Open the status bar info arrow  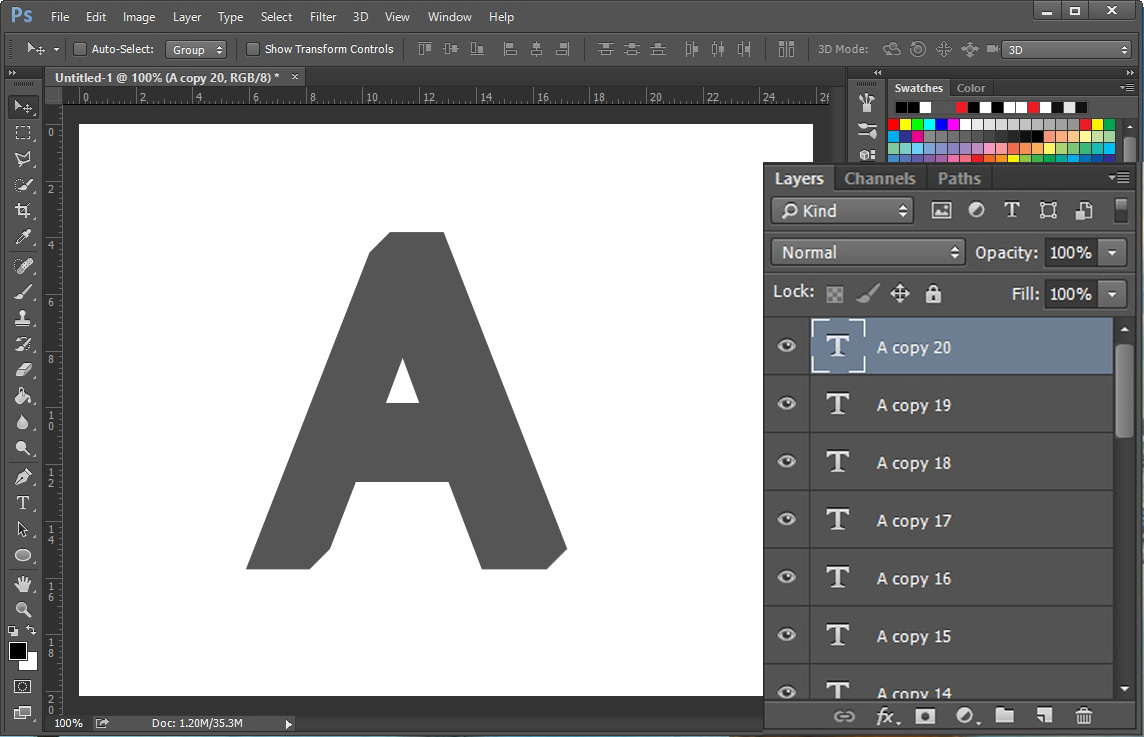tap(289, 724)
